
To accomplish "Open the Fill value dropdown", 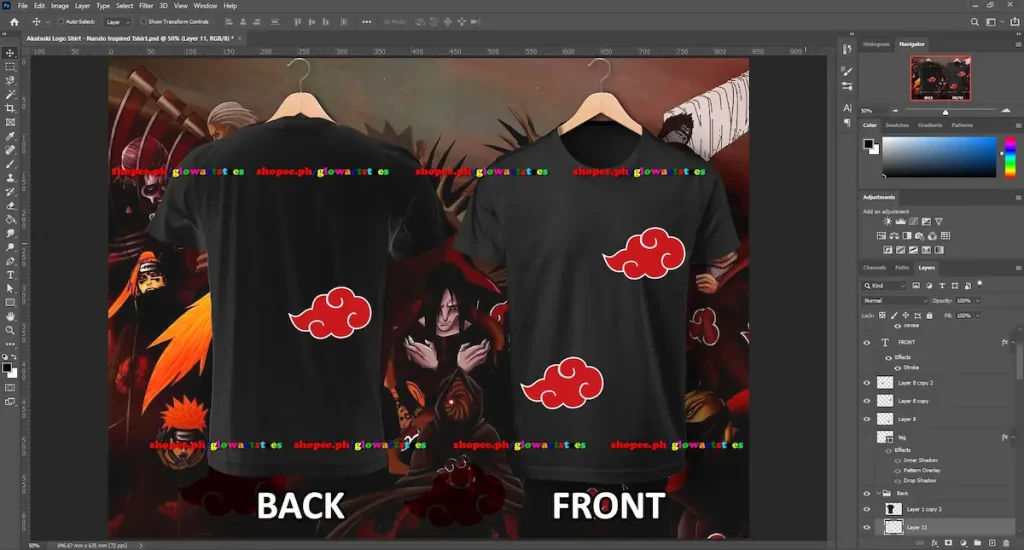I will tap(978, 315).
